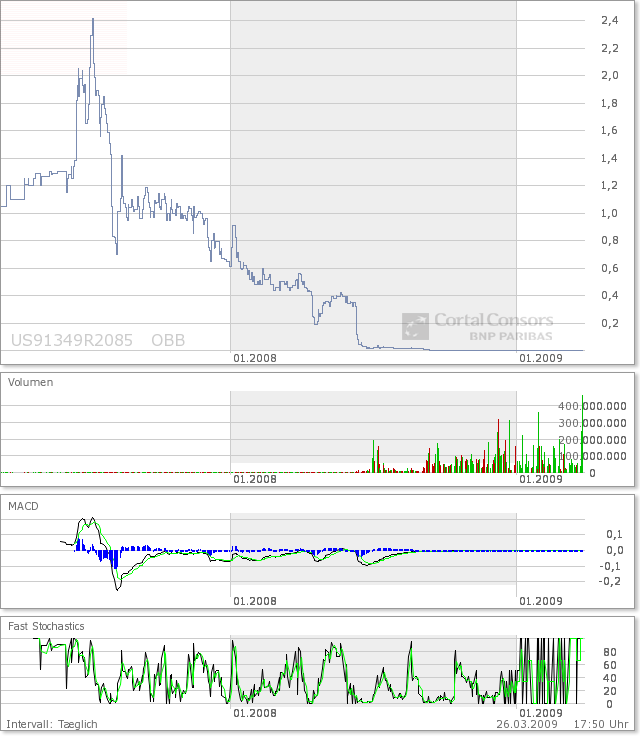Click the OBB exchange label
Viewport: 640px width, 736px height.
167,340
